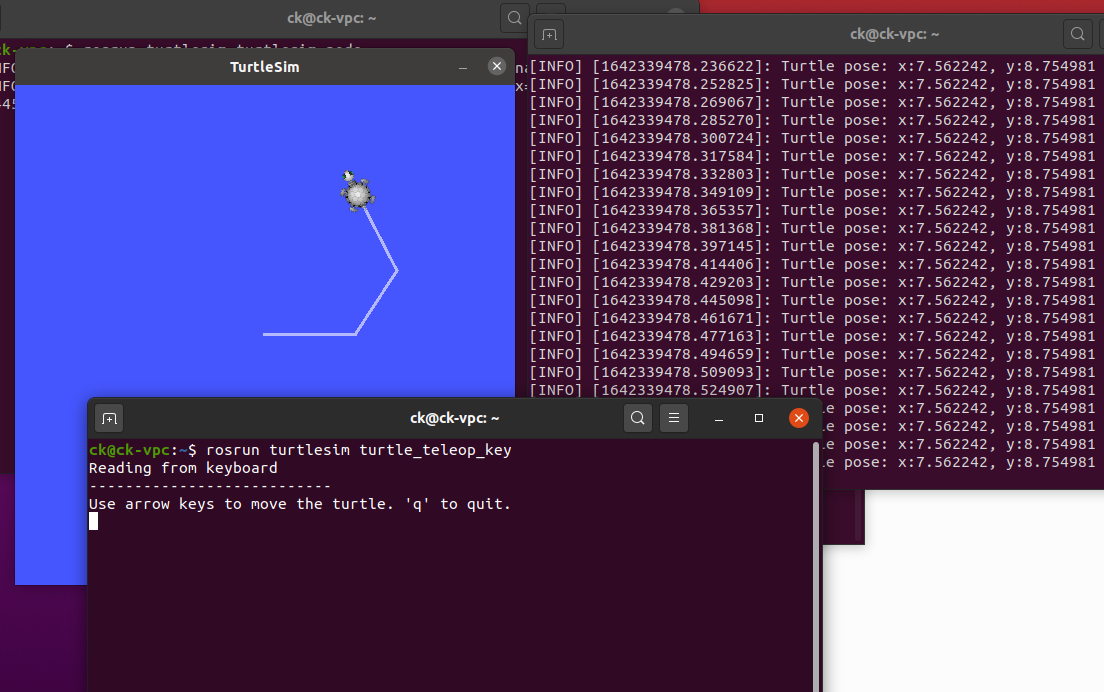The image size is (1104, 692).
Task: Click log line with timestamp 1642339478.236622
Action: tap(813, 66)
